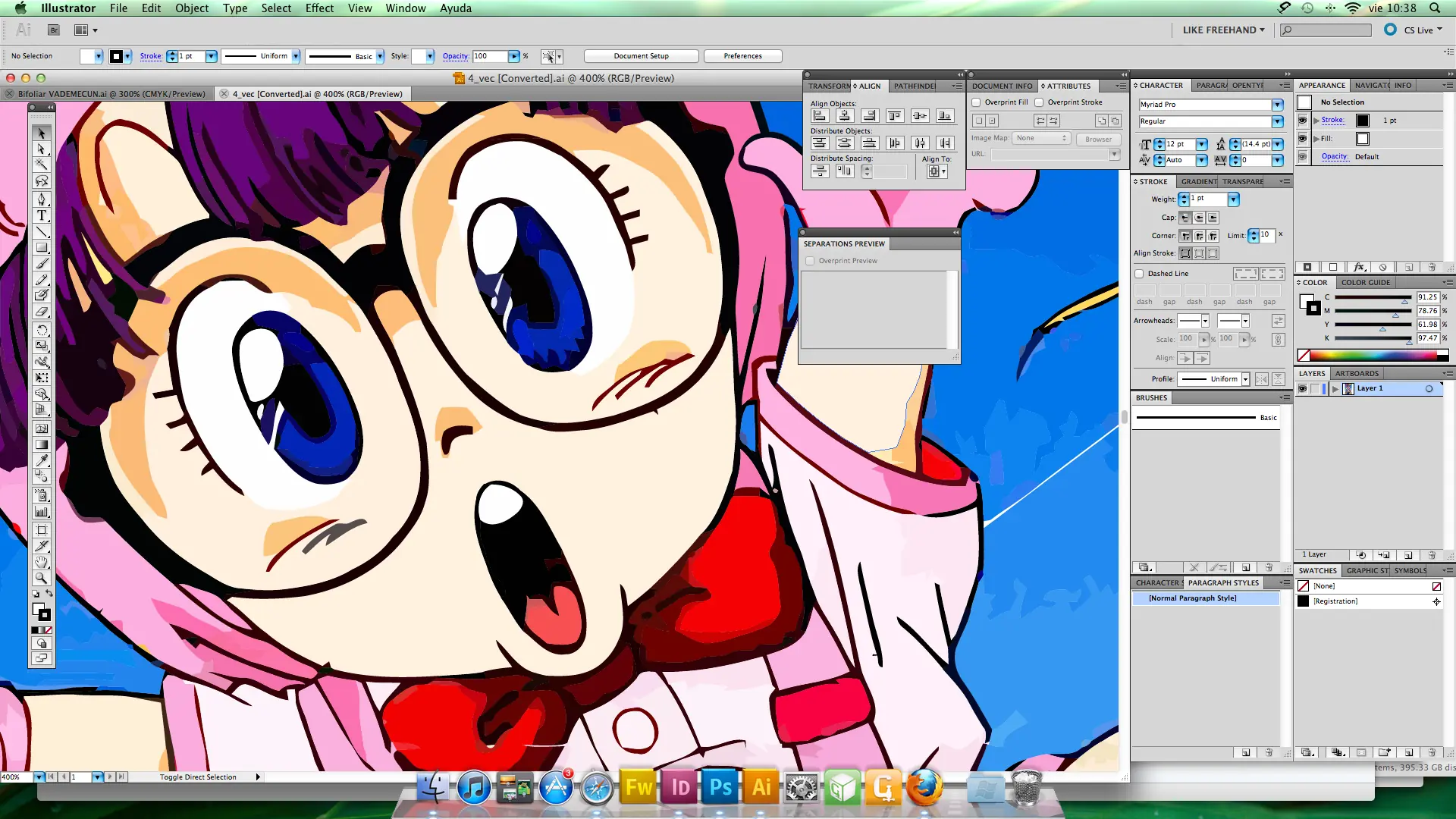Launch Firefox from the Dock
The image size is (1456, 819).
[x=924, y=787]
